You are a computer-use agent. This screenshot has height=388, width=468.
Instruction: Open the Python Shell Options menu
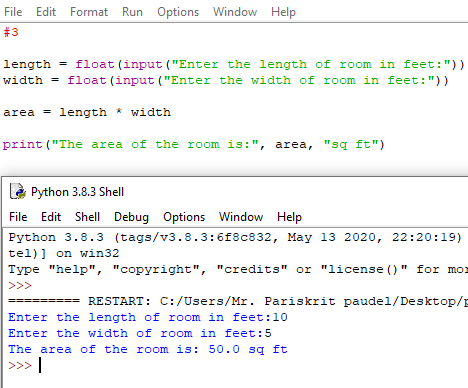[x=184, y=217]
